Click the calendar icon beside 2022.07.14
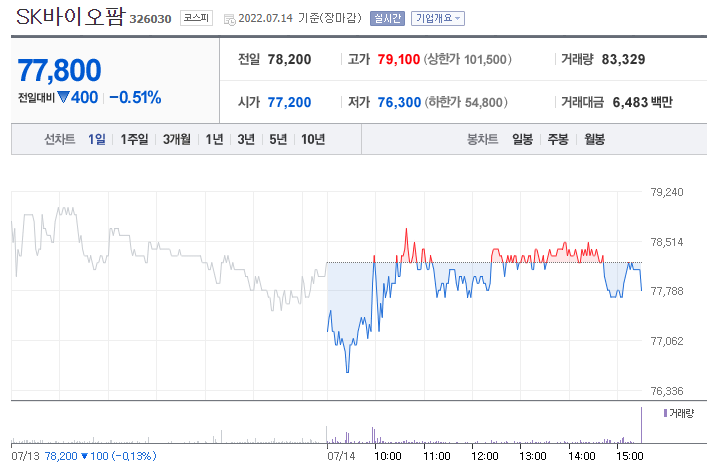Screen dimensions: 707x467 [x=230, y=19]
